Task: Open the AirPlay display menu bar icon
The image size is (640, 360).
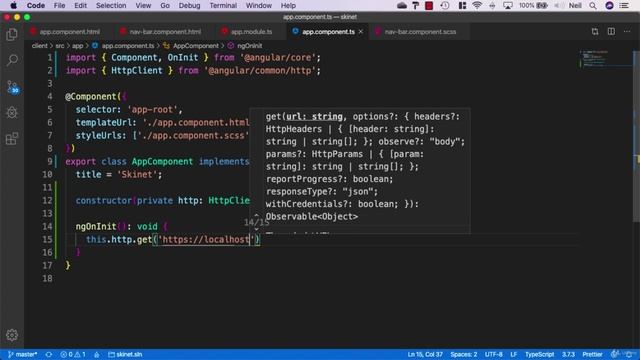Action: click(x=508, y=5)
